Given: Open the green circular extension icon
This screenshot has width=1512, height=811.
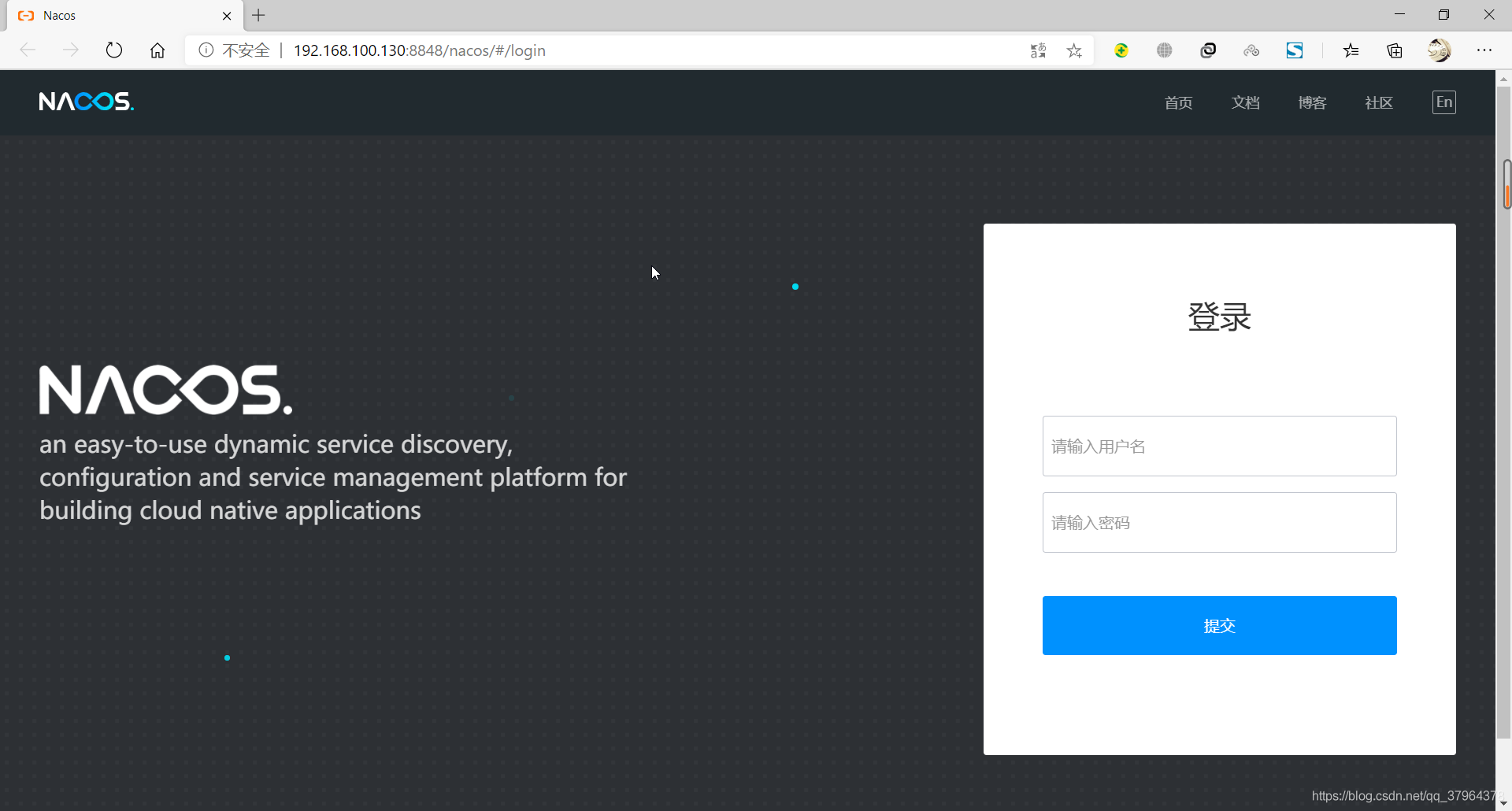Looking at the screenshot, I should [1121, 50].
